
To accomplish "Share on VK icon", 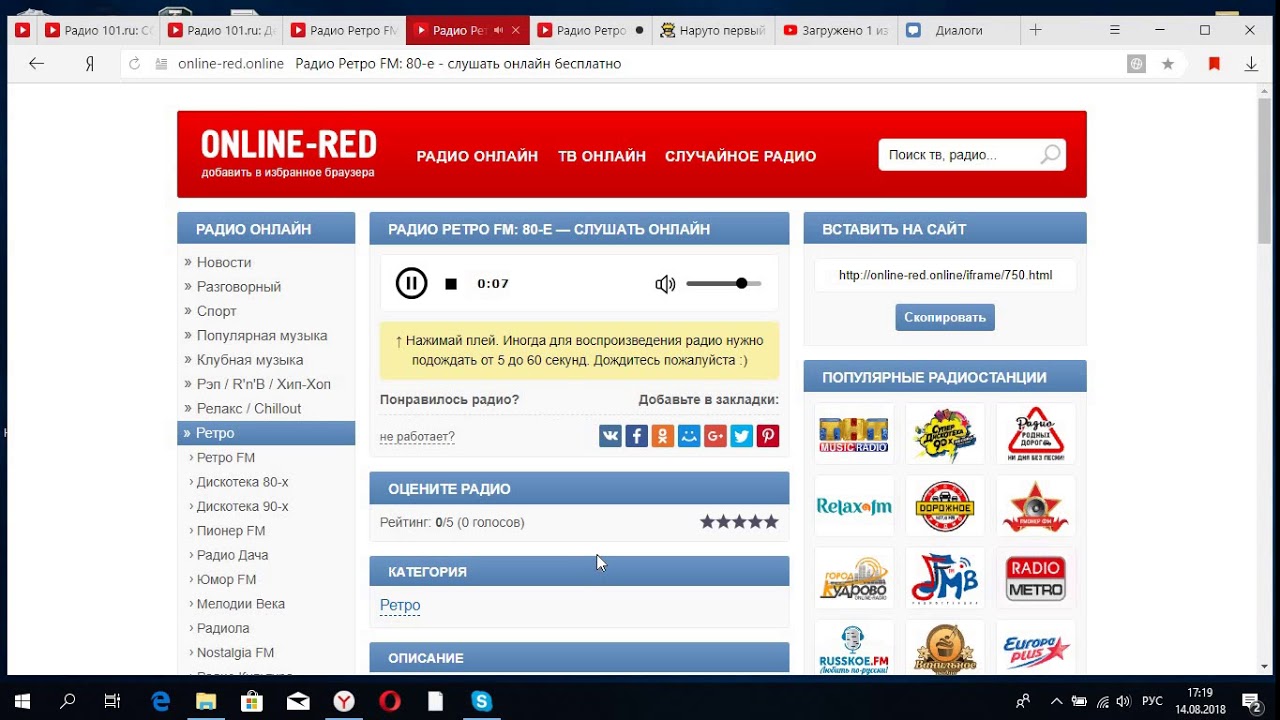I will [x=610, y=436].
